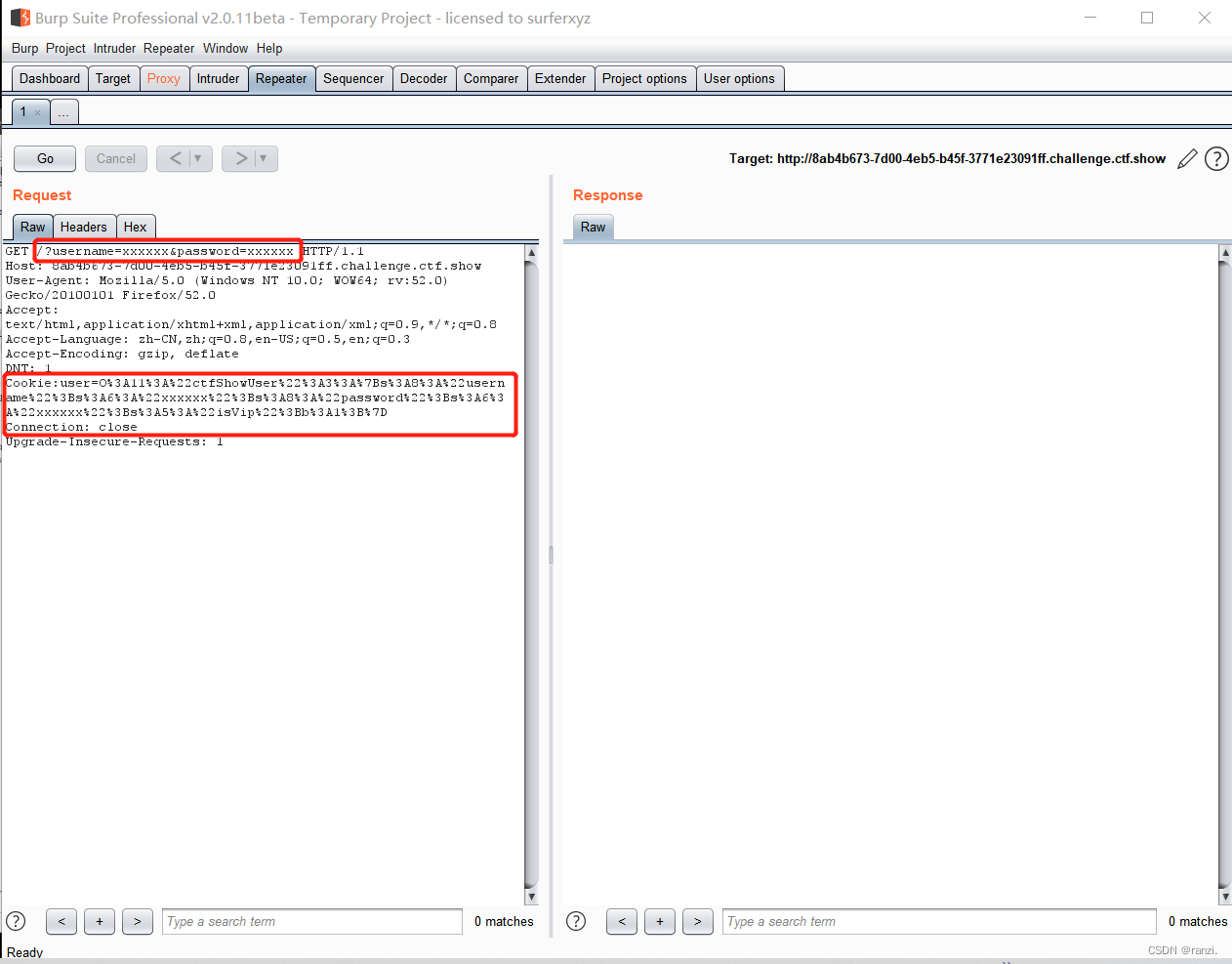Click the Accept-Encoding header line
Screen dimensions: 1232x964
122,354
